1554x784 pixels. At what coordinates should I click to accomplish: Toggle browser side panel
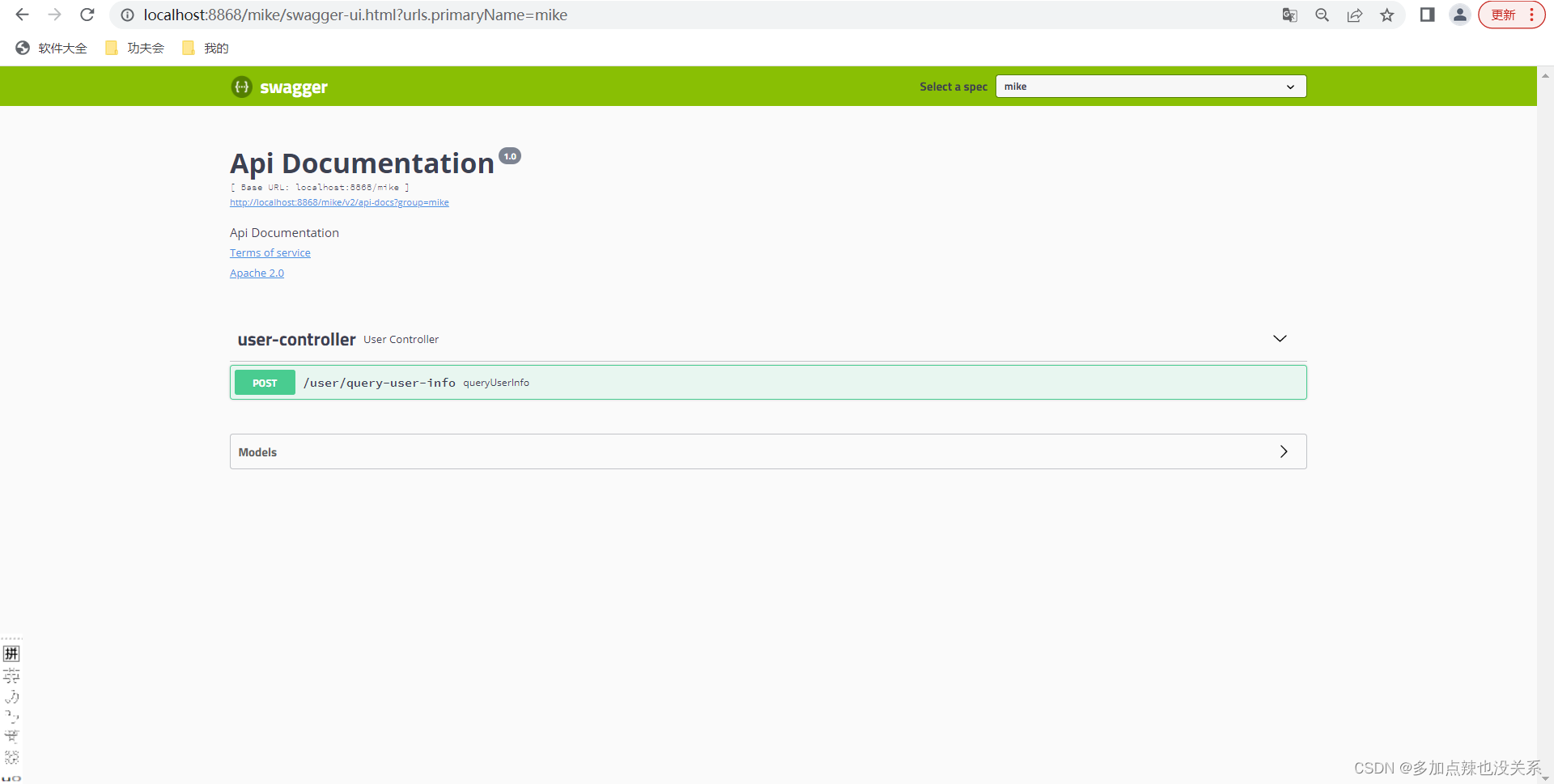[1428, 15]
